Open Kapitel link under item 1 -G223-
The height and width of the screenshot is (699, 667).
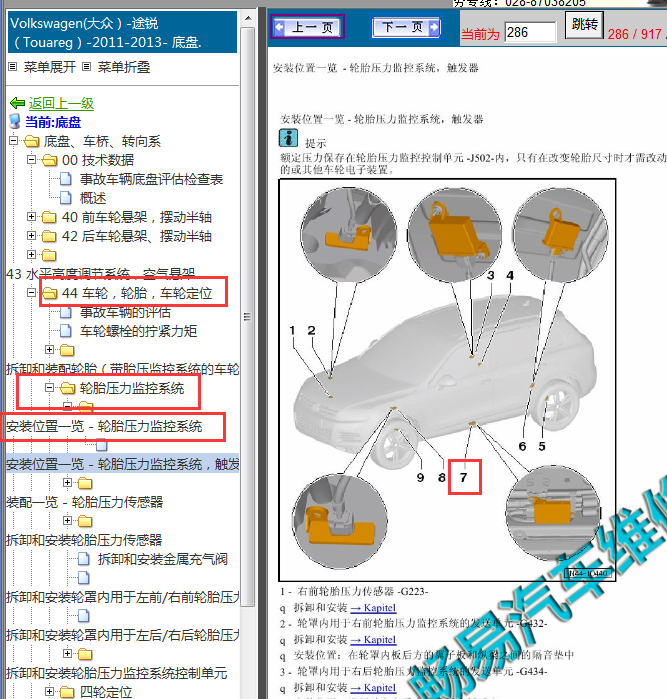tap(373, 608)
